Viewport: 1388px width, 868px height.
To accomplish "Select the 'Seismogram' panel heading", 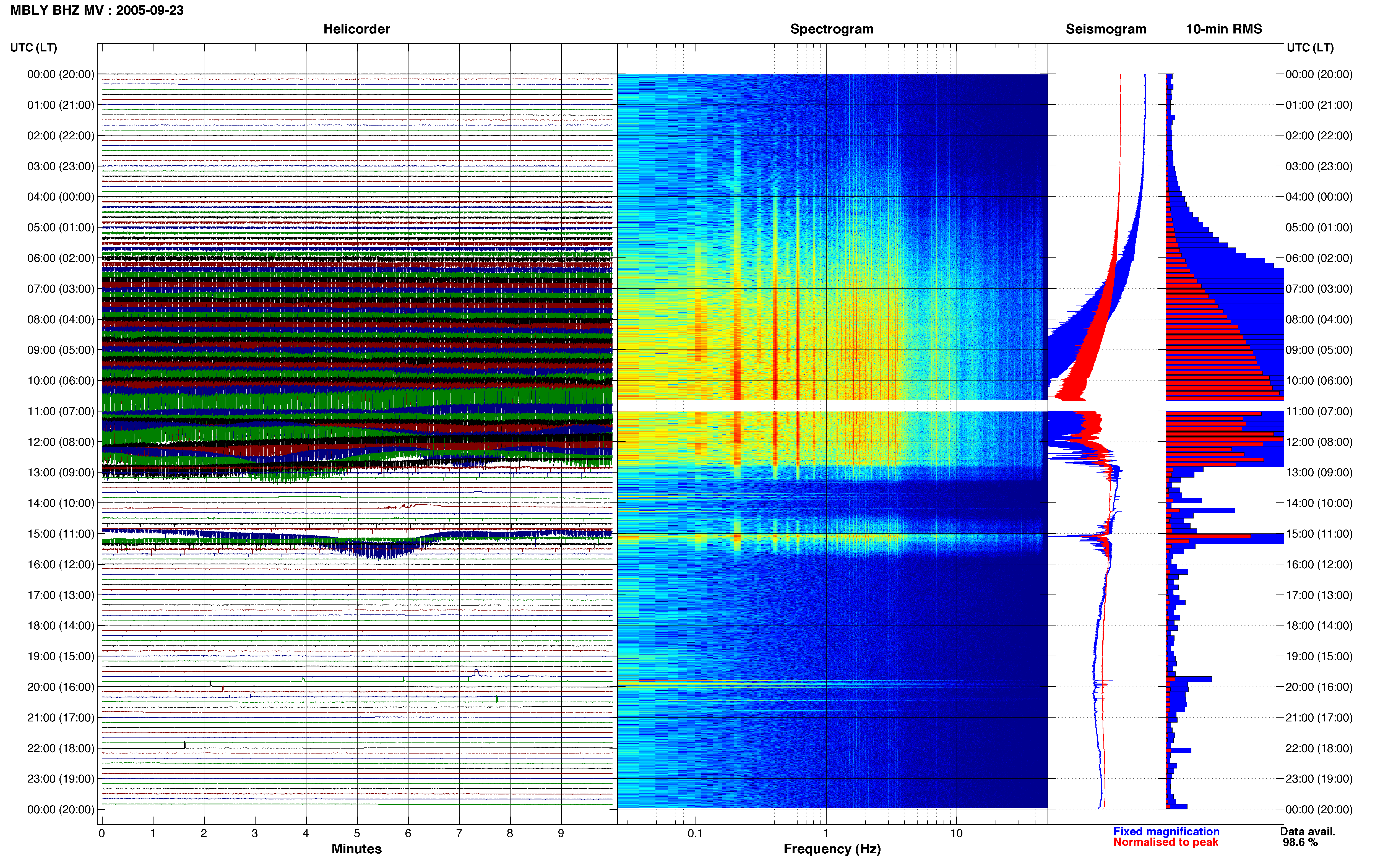I will 1106,29.
